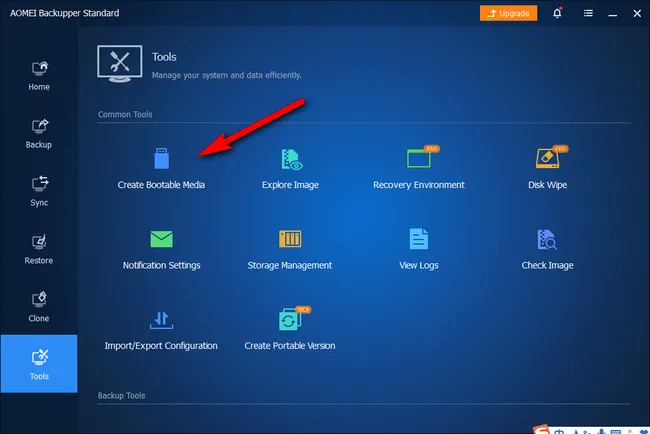The height and width of the screenshot is (434, 650).
Task: Open the notifications bell
Action: (x=557, y=13)
